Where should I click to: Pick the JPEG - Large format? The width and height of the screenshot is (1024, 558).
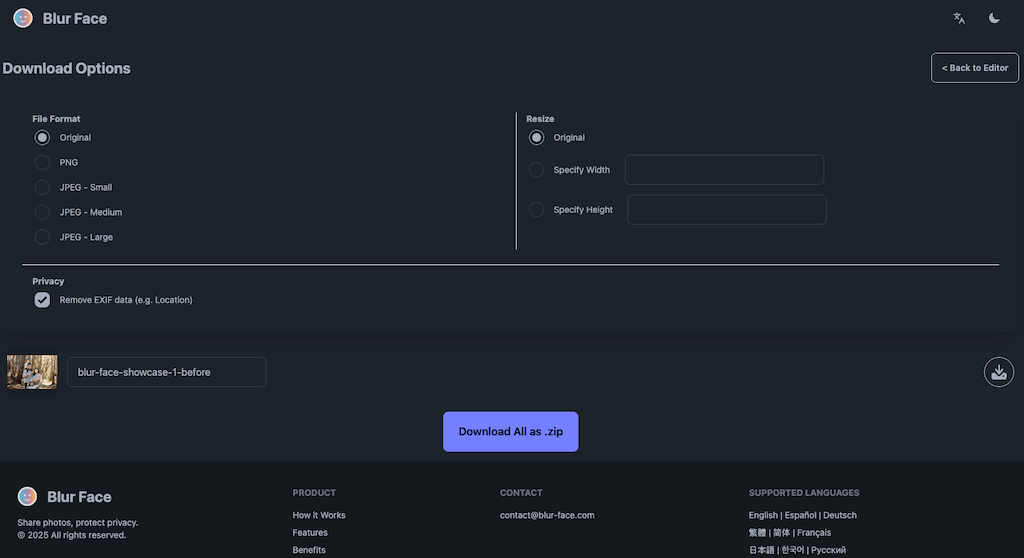pos(42,237)
